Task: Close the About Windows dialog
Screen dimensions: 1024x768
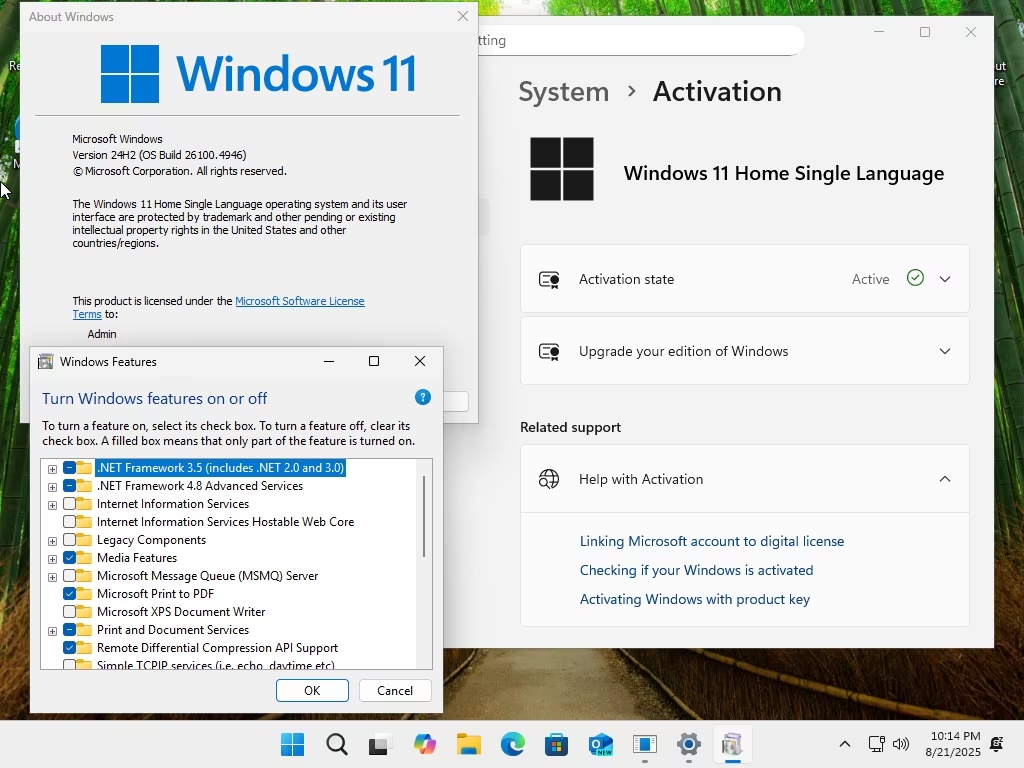Action: coord(463,16)
